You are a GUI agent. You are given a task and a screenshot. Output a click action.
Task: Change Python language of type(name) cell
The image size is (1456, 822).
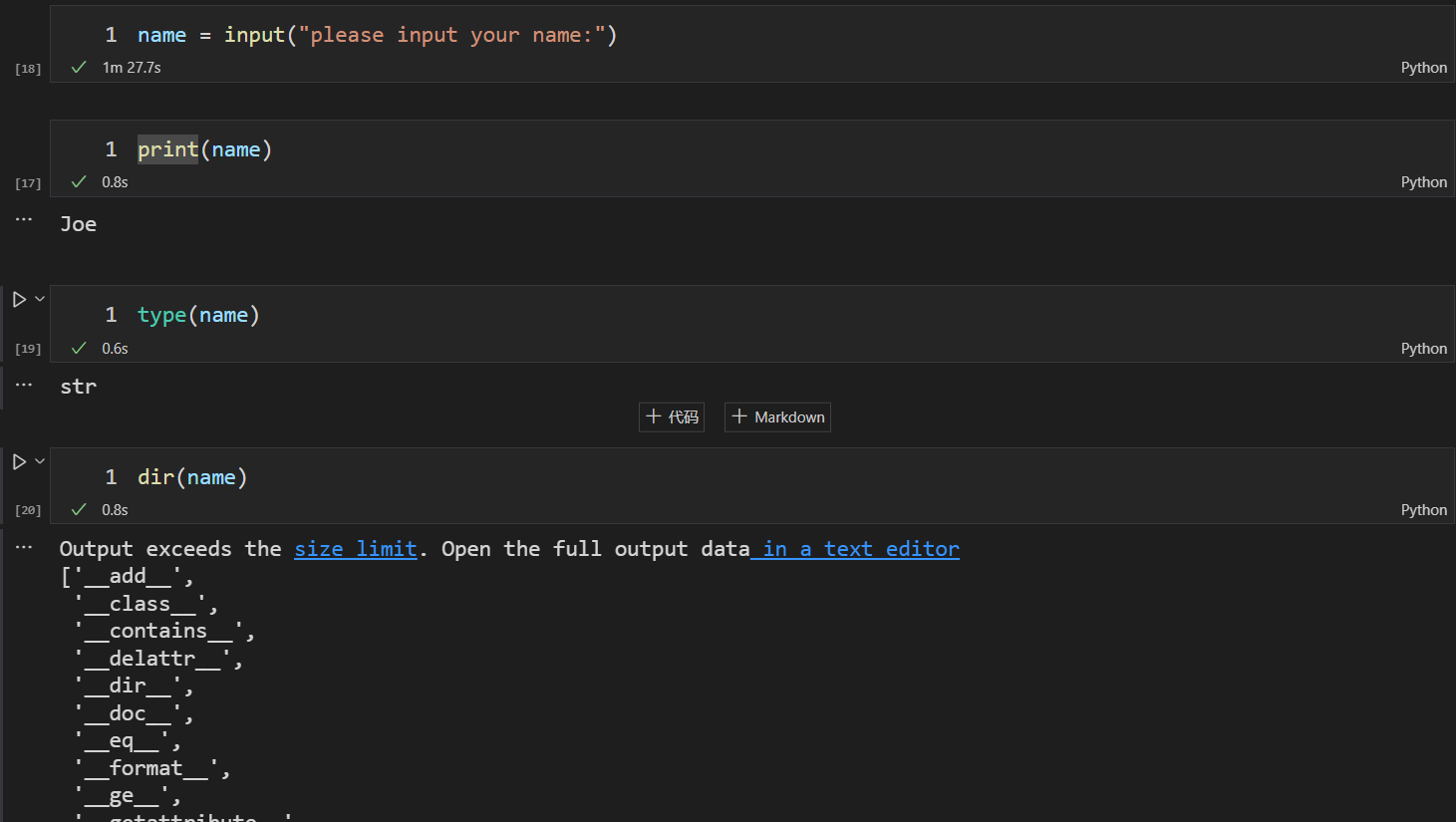(1423, 349)
